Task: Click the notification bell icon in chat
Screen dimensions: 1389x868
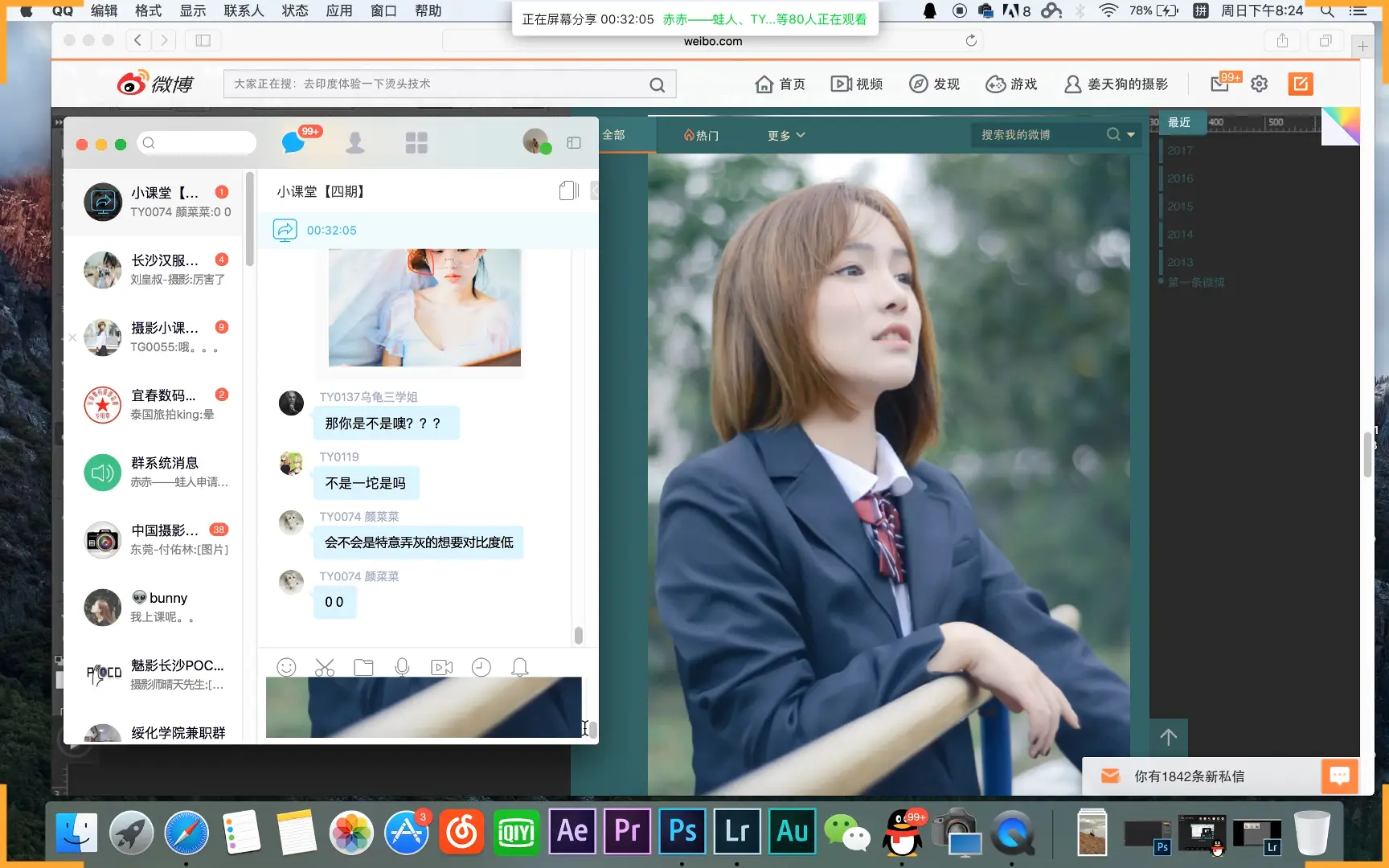Action: click(x=520, y=667)
